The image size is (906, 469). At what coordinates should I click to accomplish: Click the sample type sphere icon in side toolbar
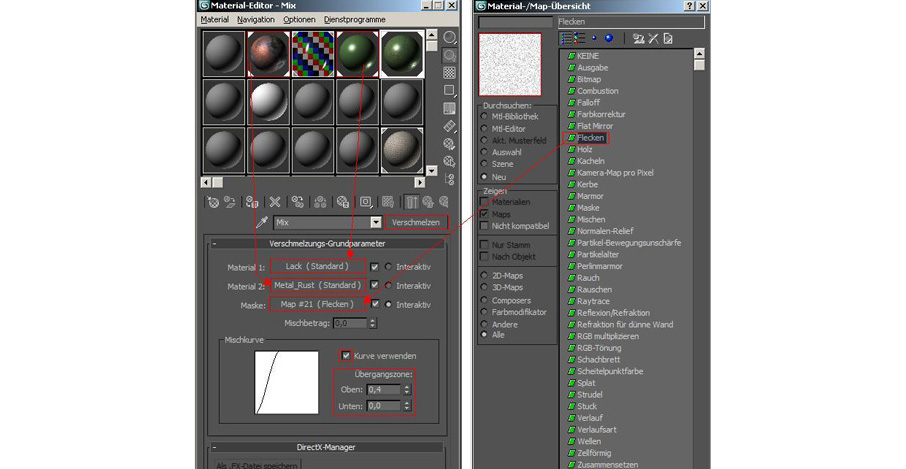(x=449, y=38)
